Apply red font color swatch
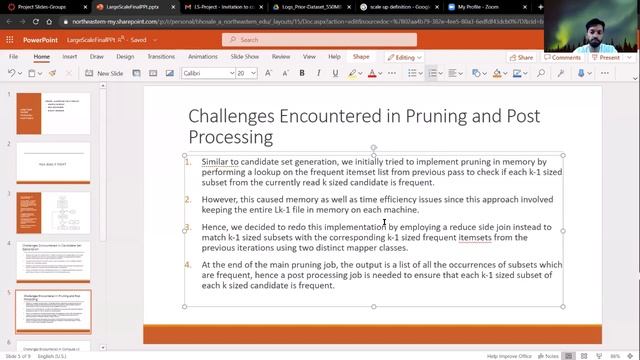Screen dimensions: 640x360 point(372,73)
